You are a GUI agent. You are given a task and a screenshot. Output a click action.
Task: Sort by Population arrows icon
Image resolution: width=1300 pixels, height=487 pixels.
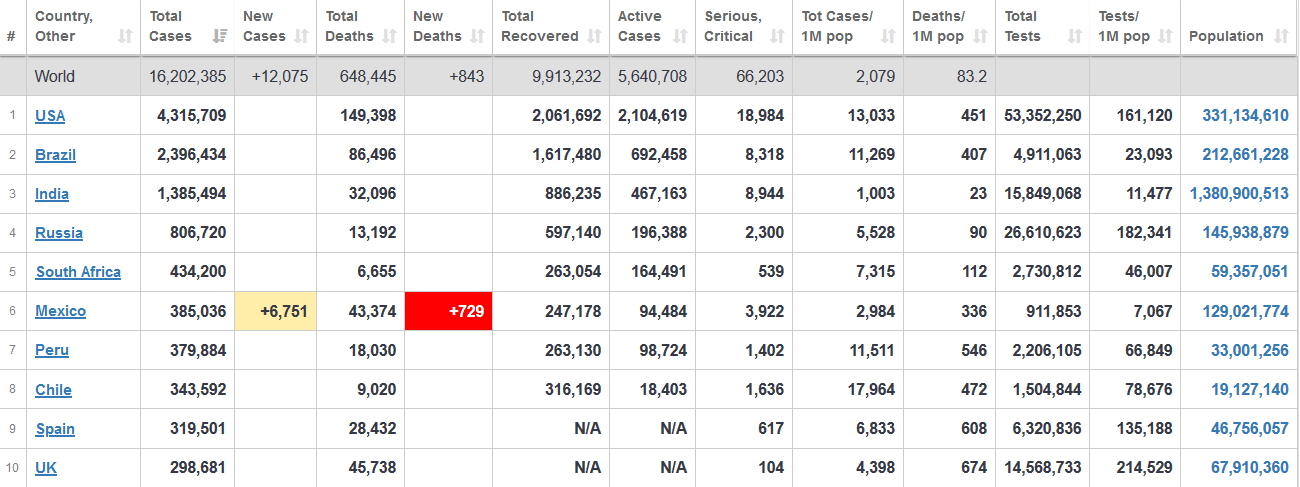[1282, 36]
